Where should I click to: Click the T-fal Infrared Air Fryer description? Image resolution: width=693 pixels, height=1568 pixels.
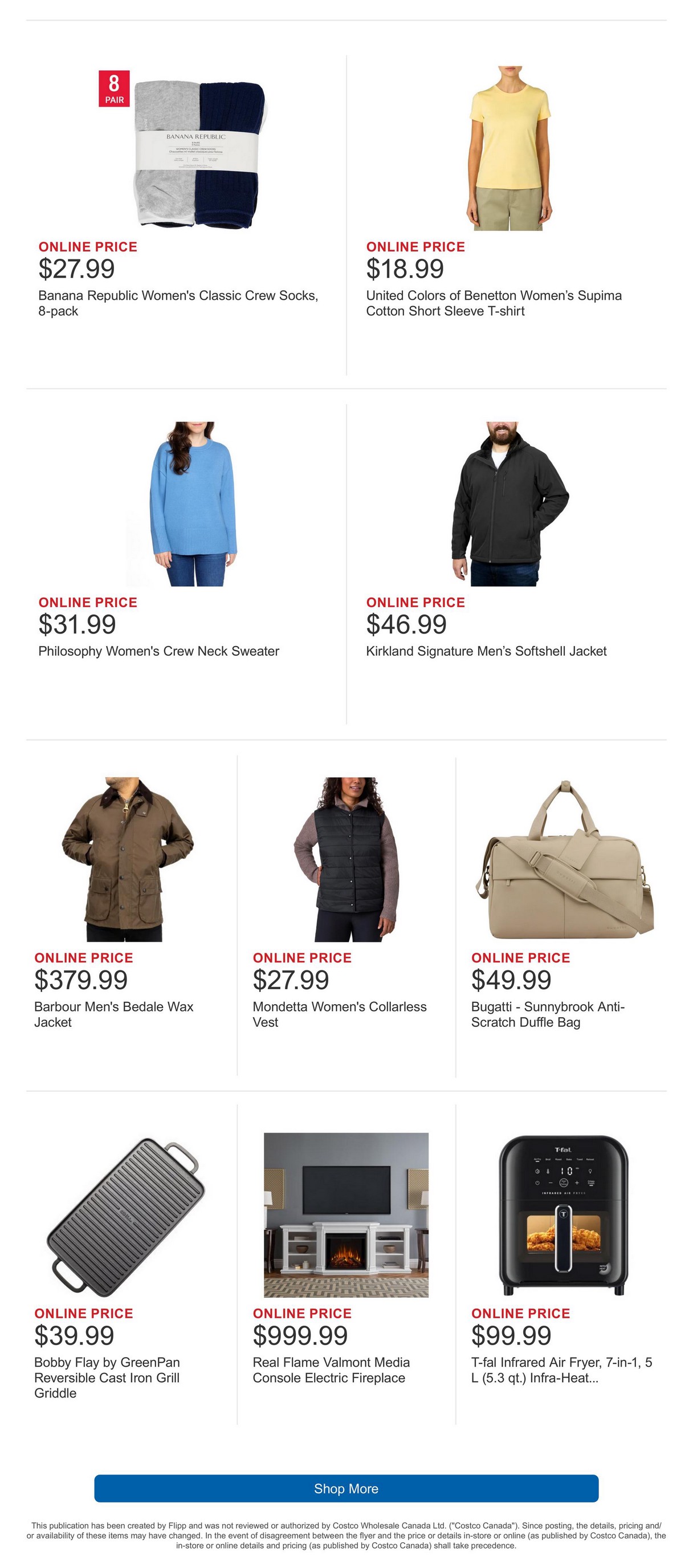click(561, 1370)
